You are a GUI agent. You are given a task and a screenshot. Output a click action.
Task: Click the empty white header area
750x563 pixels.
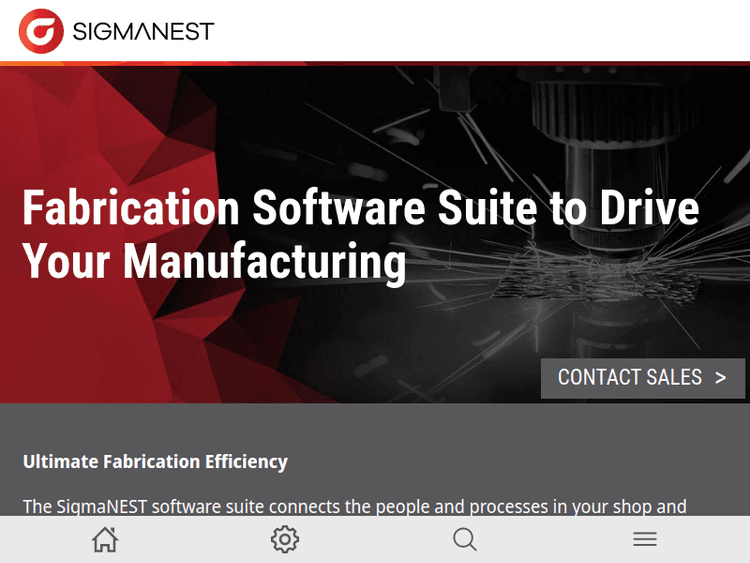click(480, 31)
